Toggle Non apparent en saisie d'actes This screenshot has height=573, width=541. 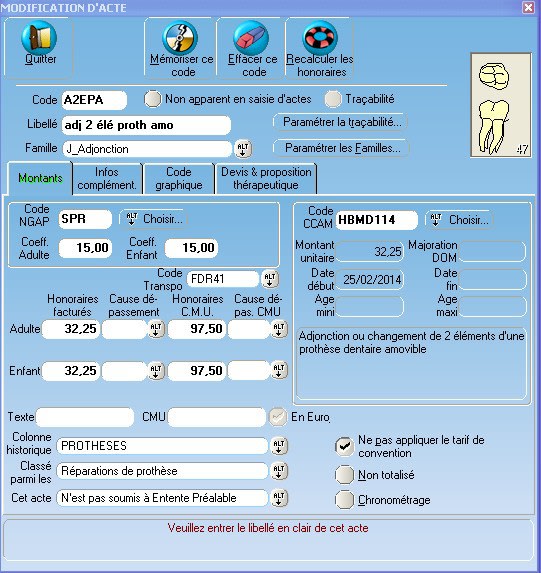(152, 99)
